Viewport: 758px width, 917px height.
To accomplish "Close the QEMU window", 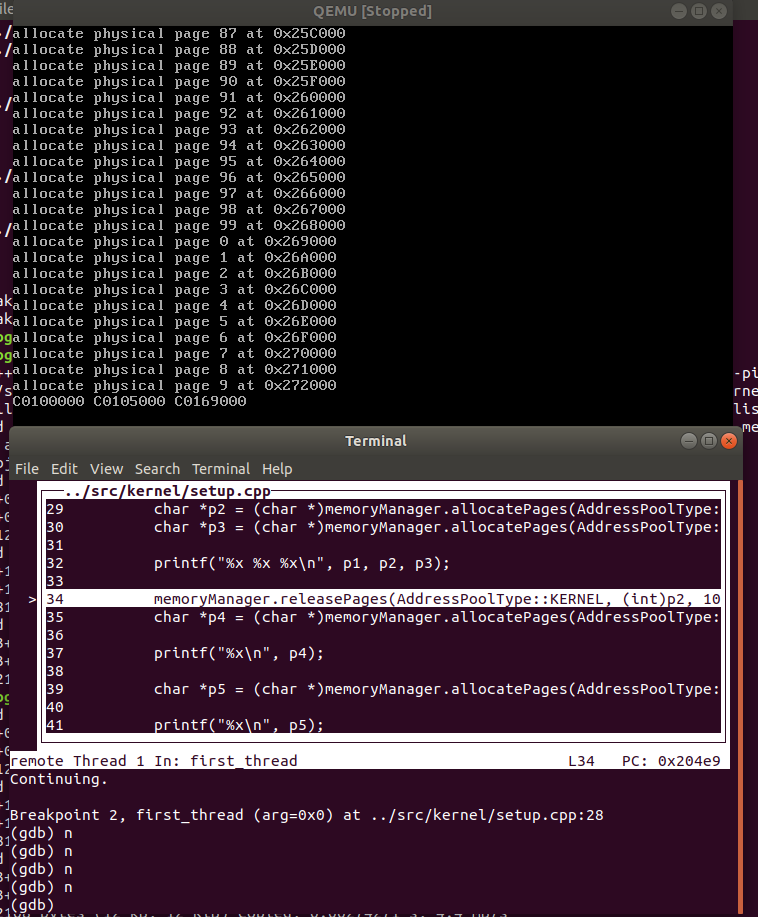I will 720,11.
